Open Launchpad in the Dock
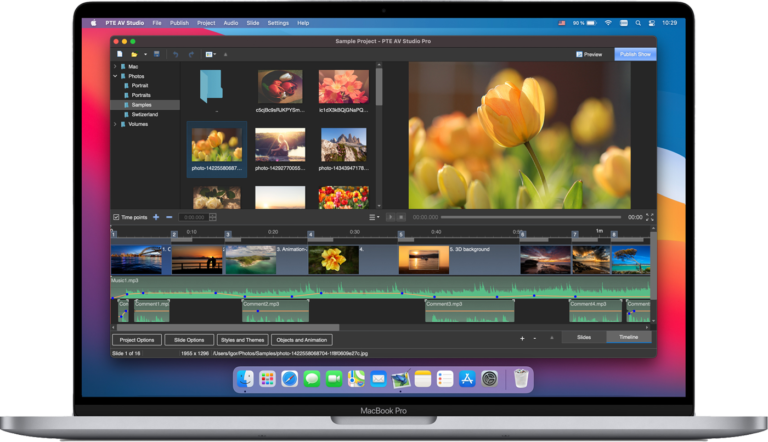Viewport: 768px width, 442px height. pyautogui.click(x=267, y=379)
